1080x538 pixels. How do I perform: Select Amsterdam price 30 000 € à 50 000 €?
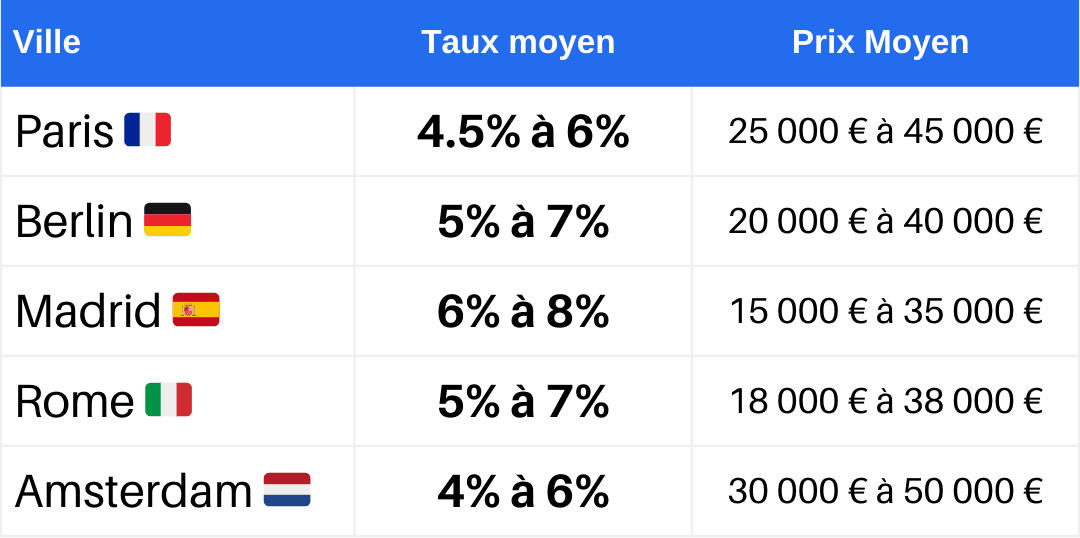pyautogui.click(x=885, y=491)
